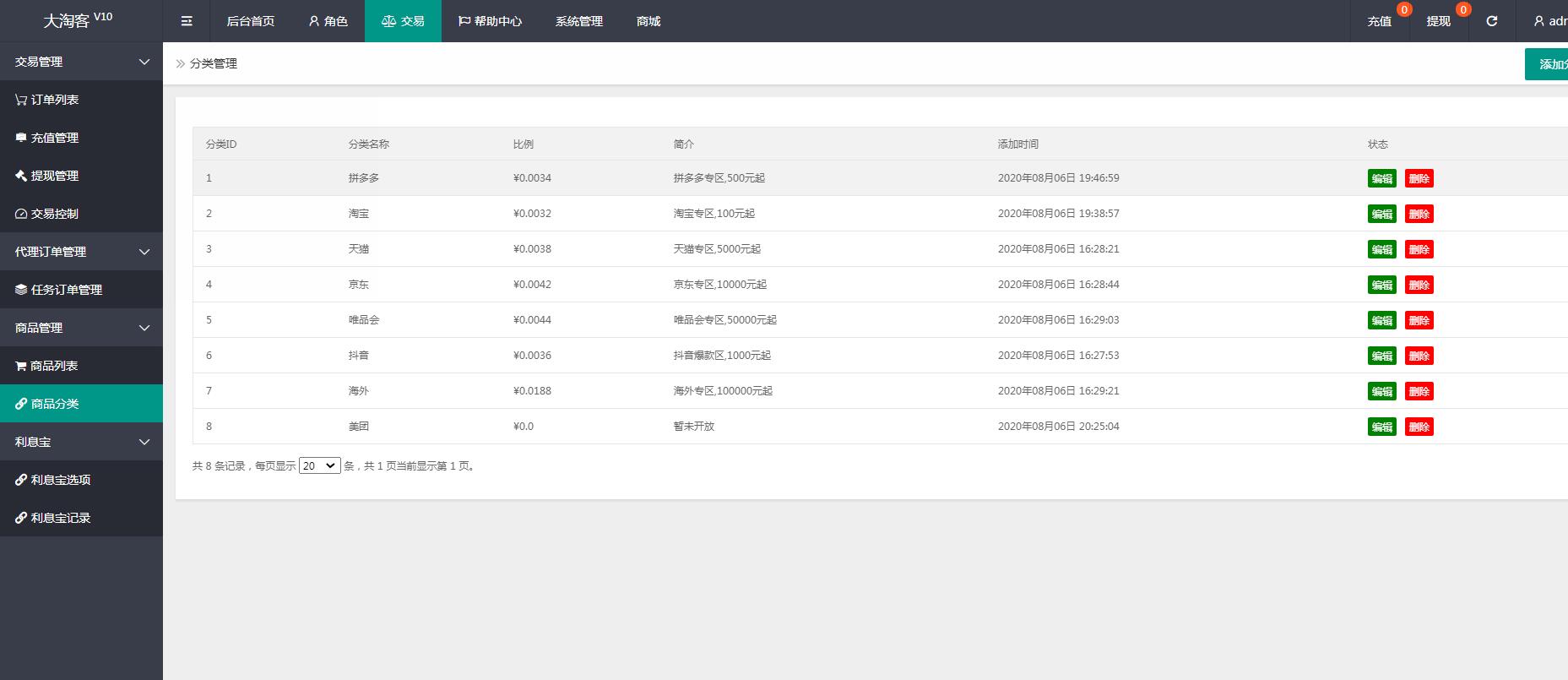Open 任务订单管理 in the sidebar
This screenshot has width=1568, height=680.
pyautogui.click(x=66, y=290)
